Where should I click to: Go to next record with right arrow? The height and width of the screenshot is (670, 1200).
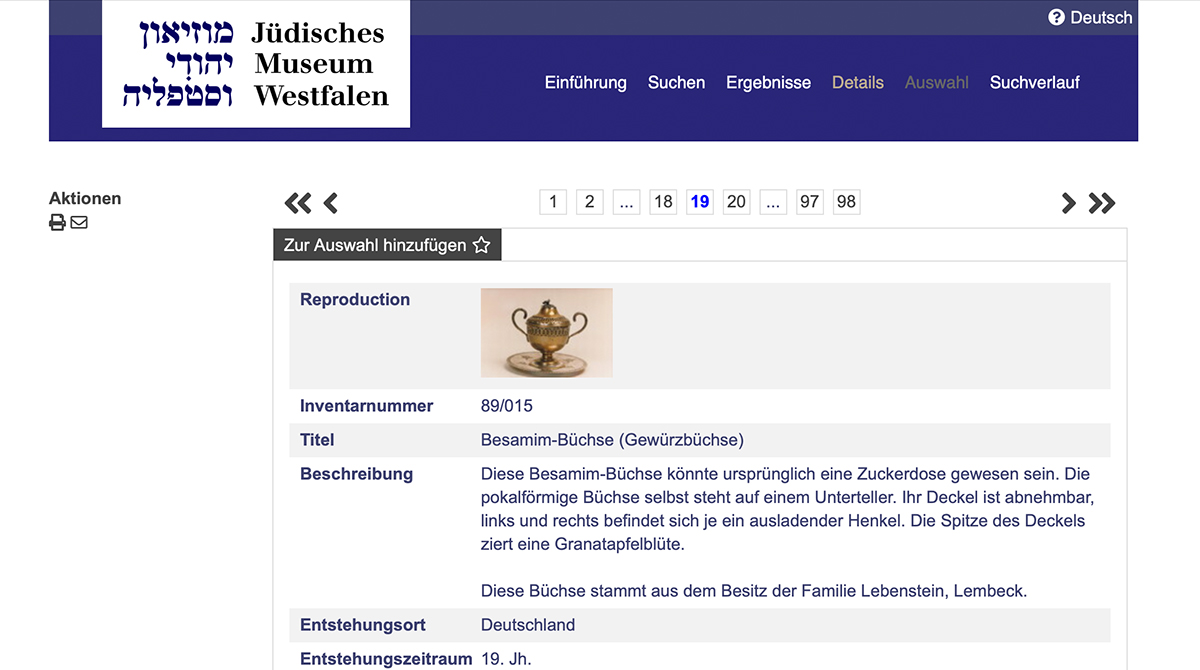click(1068, 203)
